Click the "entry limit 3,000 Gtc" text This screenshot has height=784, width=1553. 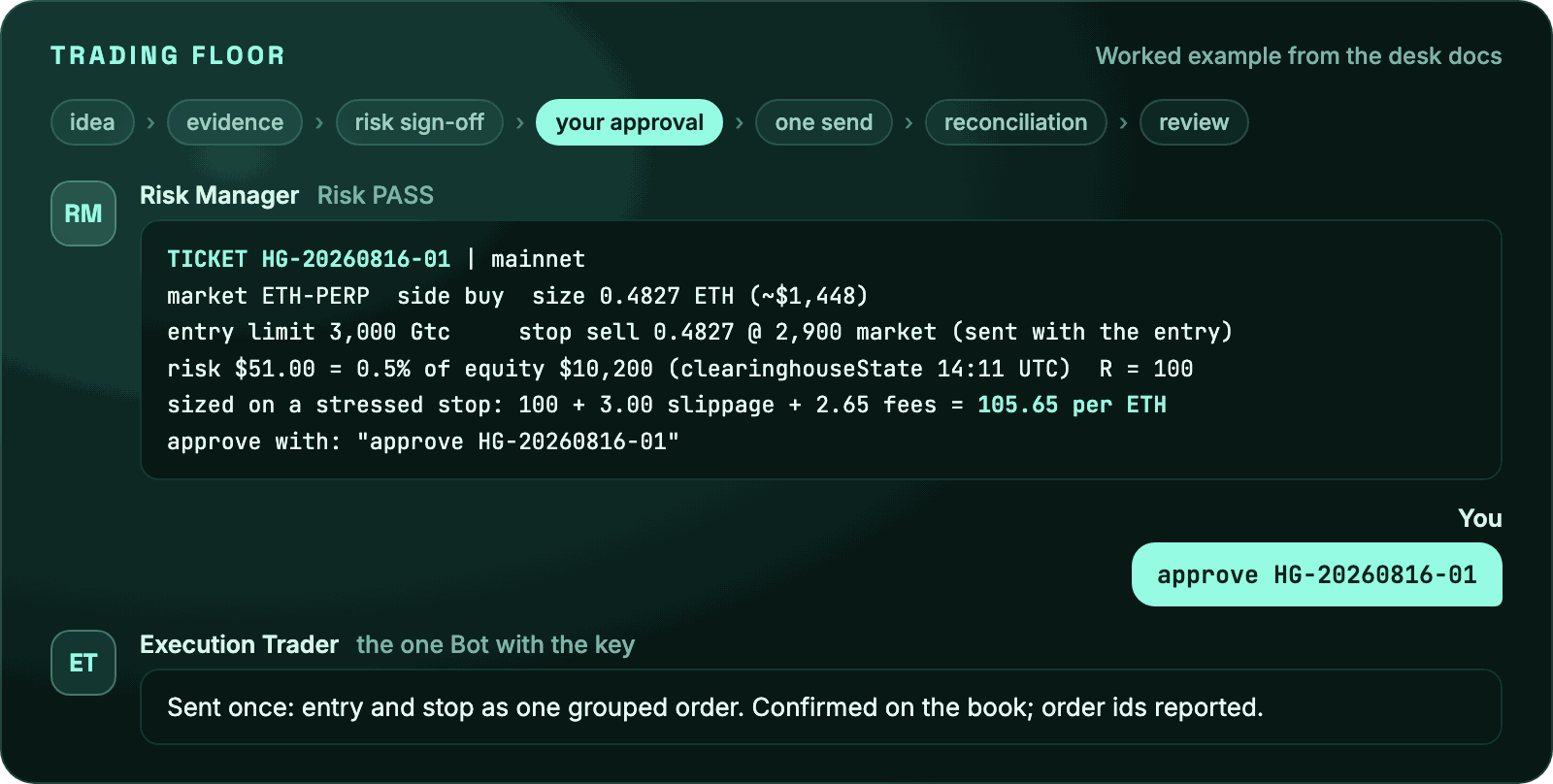point(309,332)
